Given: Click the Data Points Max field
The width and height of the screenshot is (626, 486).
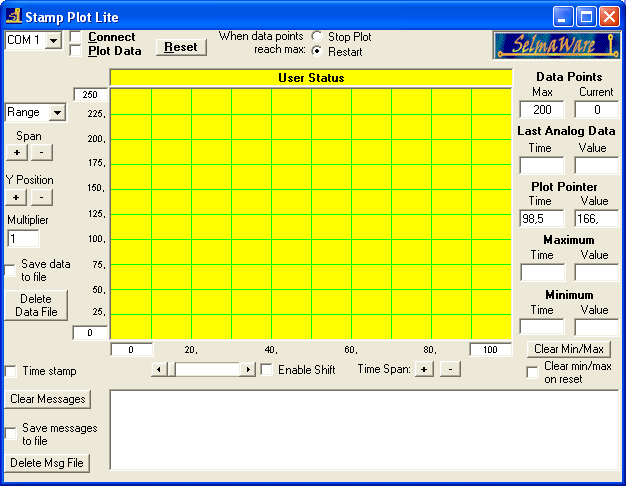Looking at the screenshot, I should [x=542, y=109].
